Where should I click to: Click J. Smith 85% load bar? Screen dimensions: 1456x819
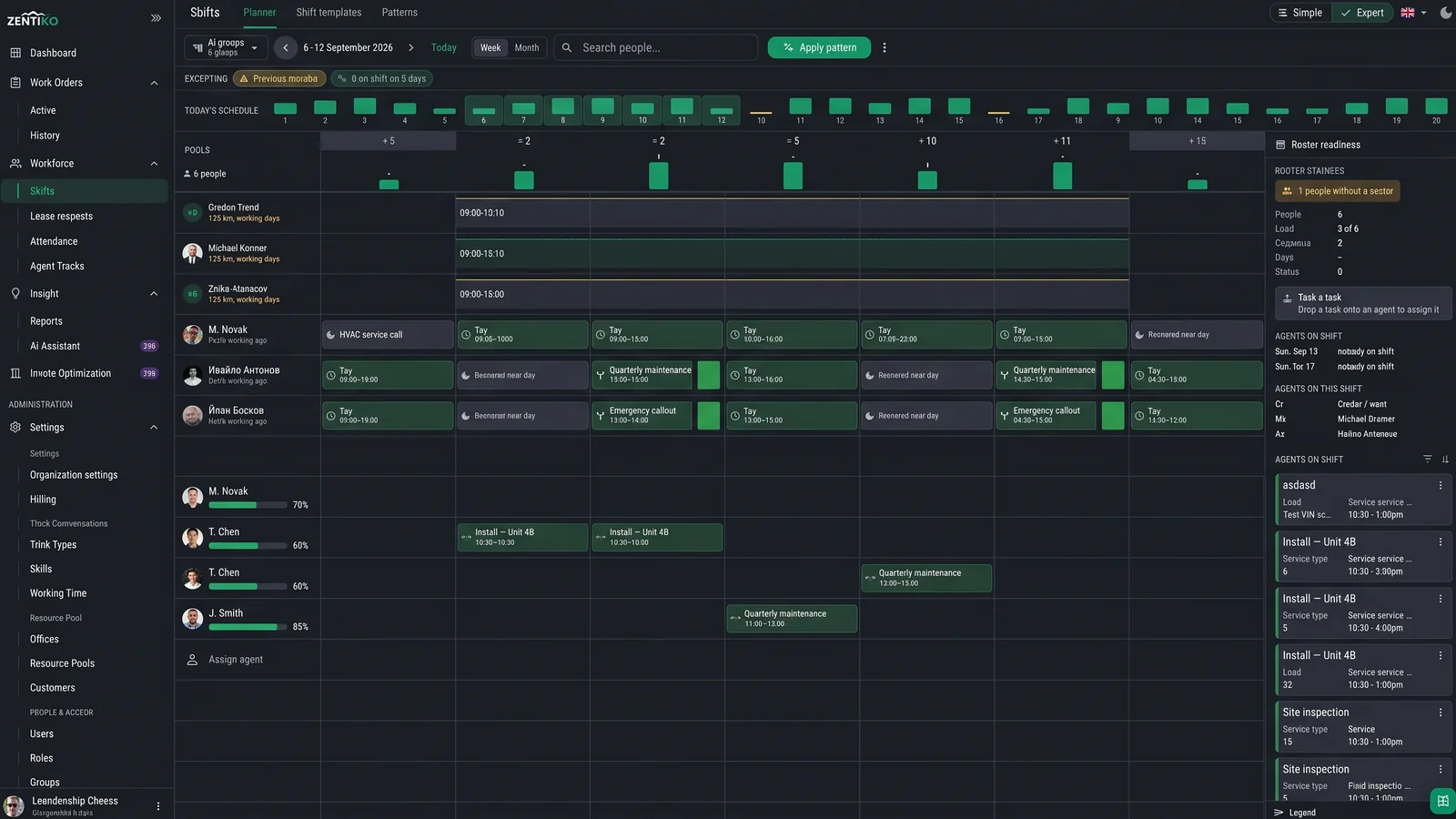click(x=248, y=627)
